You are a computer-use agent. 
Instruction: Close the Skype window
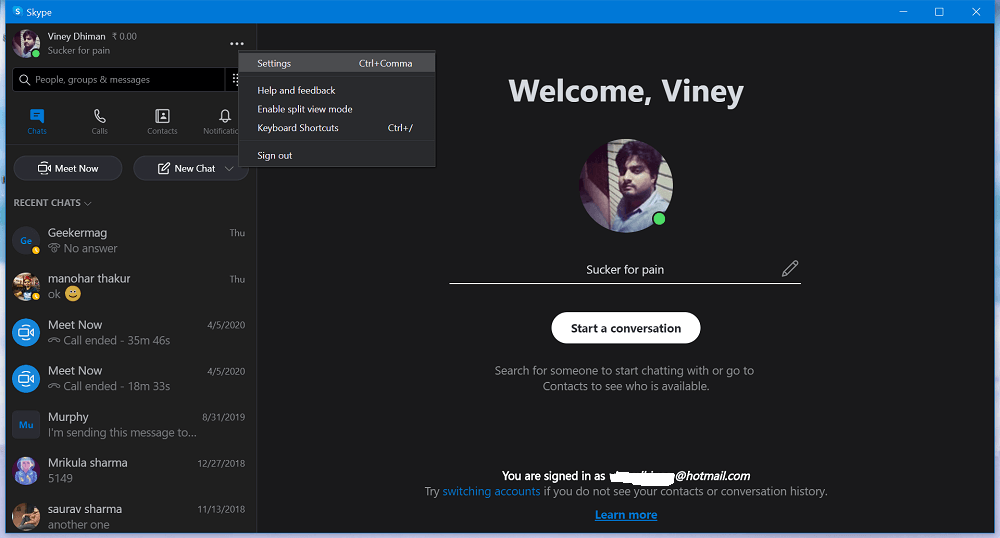(976, 11)
